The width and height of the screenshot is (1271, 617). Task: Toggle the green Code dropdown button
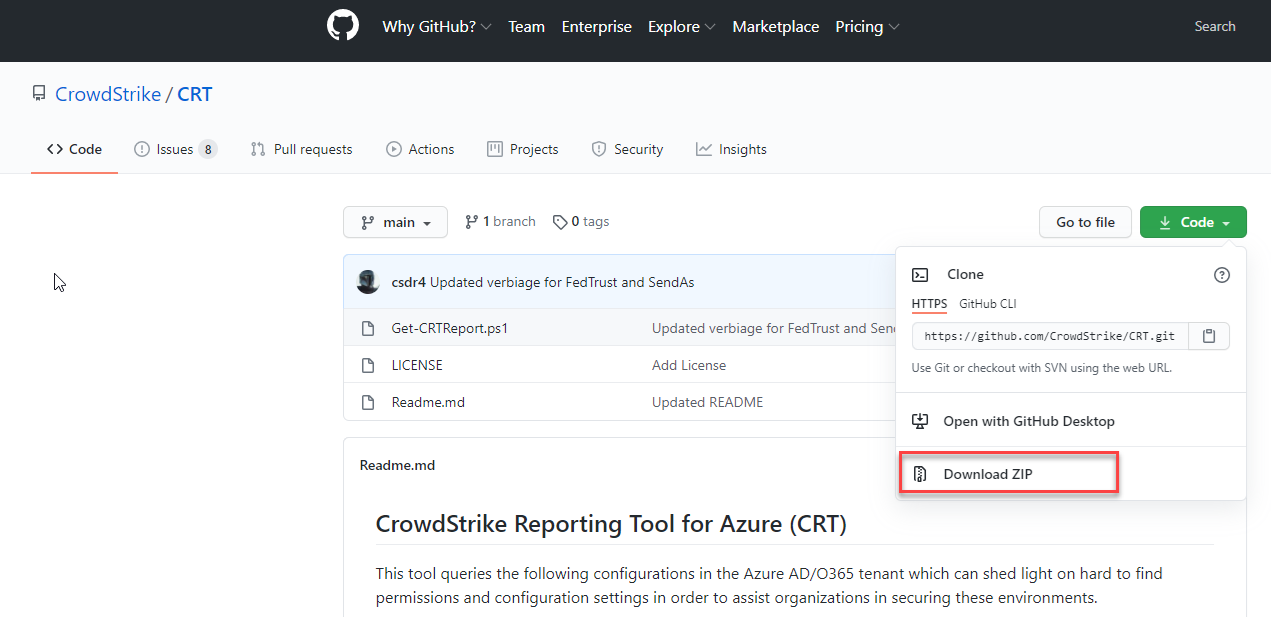(1193, 222)
